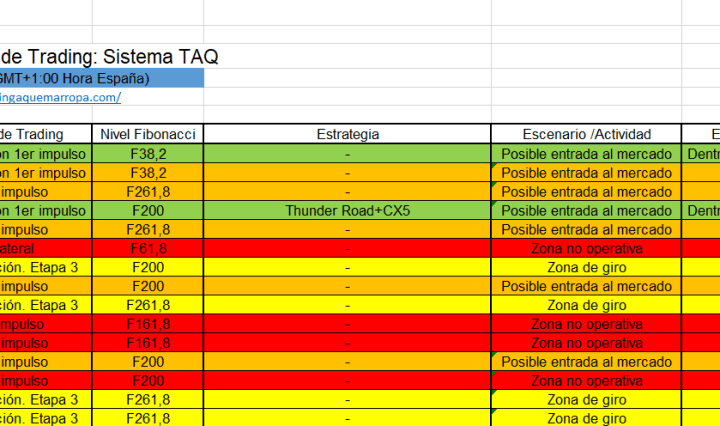Click the green-row 'F200' cell

pyautogui.click(x=148, y=210)
